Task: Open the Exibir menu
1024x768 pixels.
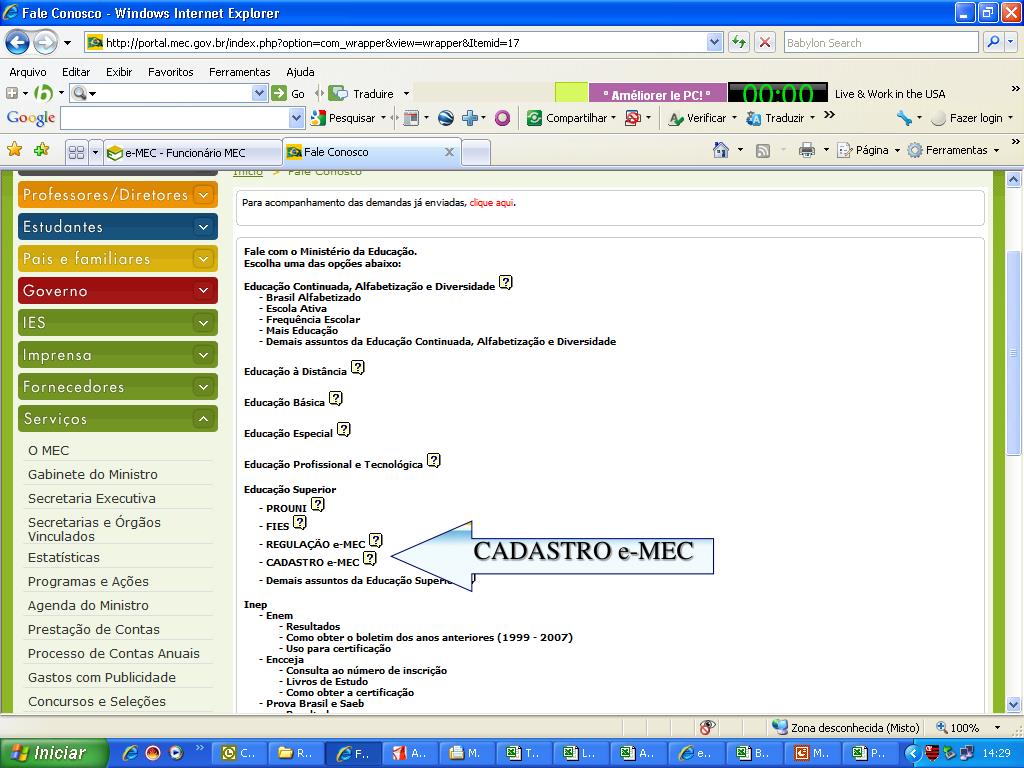Action: click(119, 72)
